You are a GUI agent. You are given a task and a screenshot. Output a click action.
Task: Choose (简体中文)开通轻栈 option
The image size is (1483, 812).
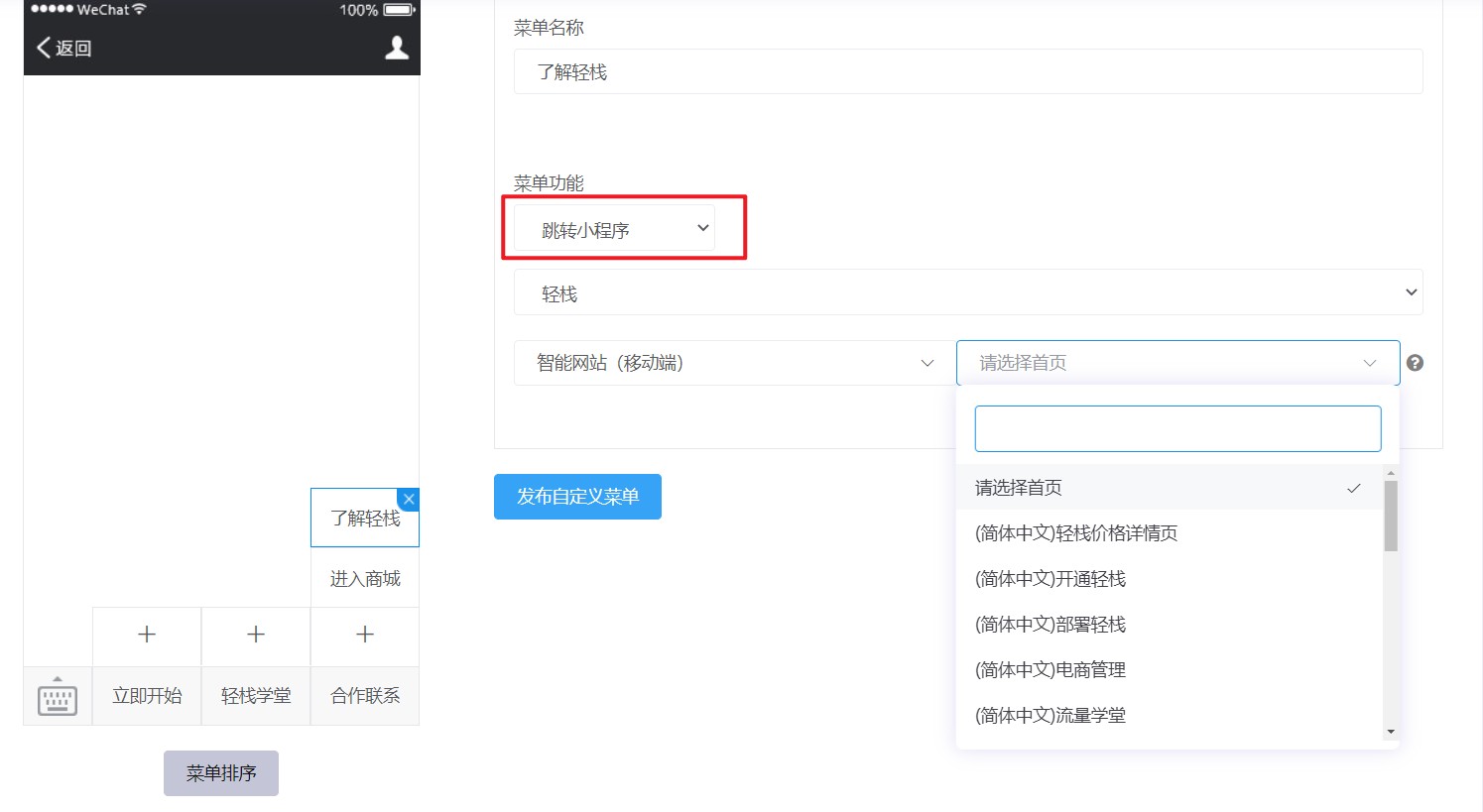tap(1170, 579)
